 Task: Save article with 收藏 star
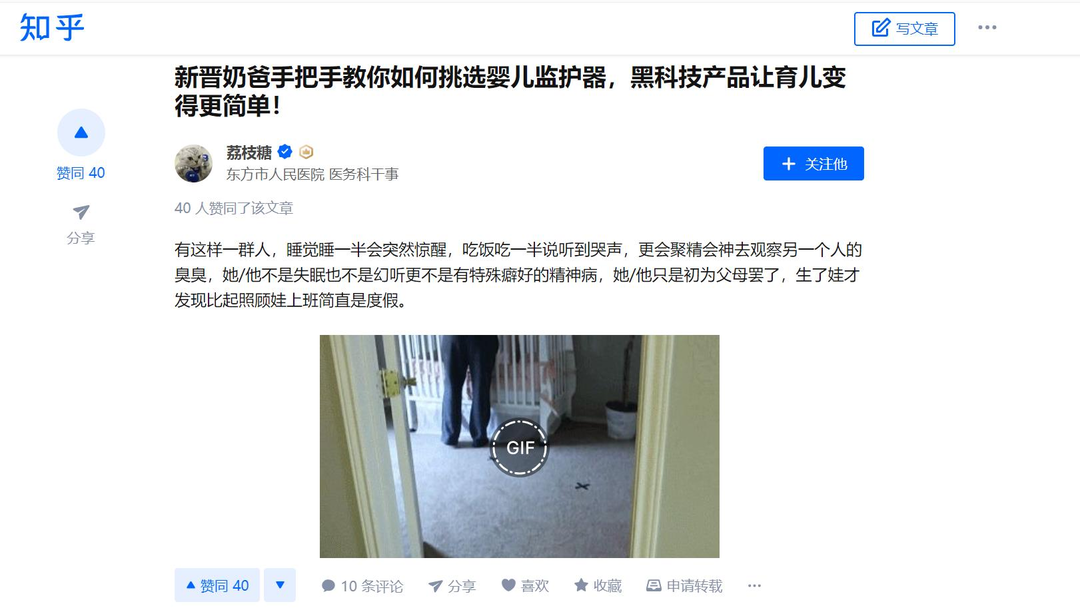click(598, 586)
